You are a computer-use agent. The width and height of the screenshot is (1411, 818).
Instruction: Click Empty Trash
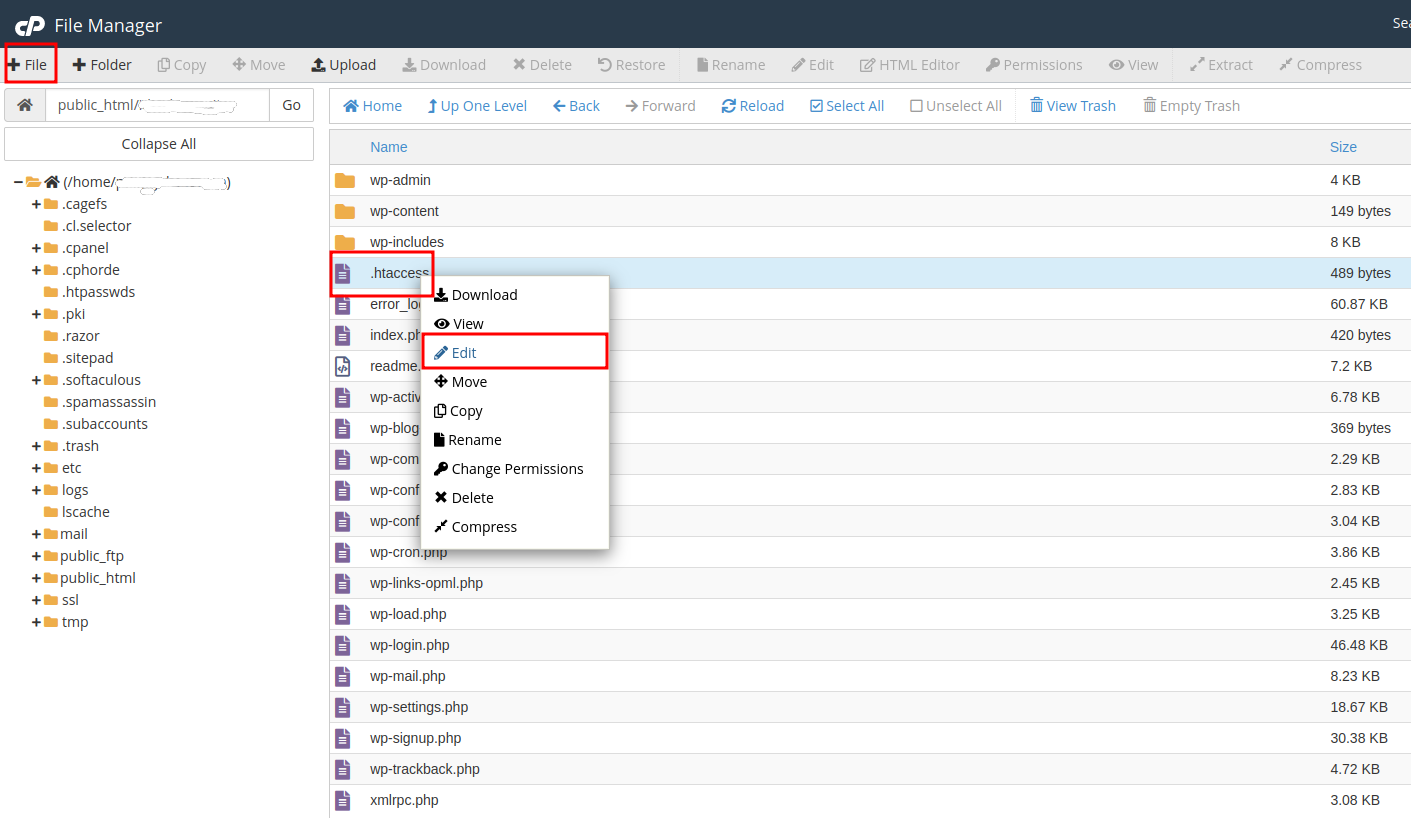pos(1192,106)
